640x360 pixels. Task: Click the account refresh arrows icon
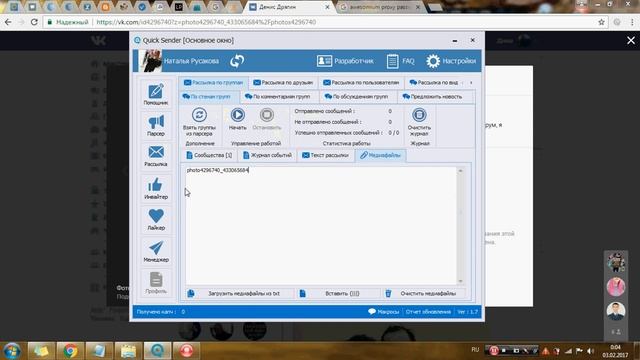[237, 61]
